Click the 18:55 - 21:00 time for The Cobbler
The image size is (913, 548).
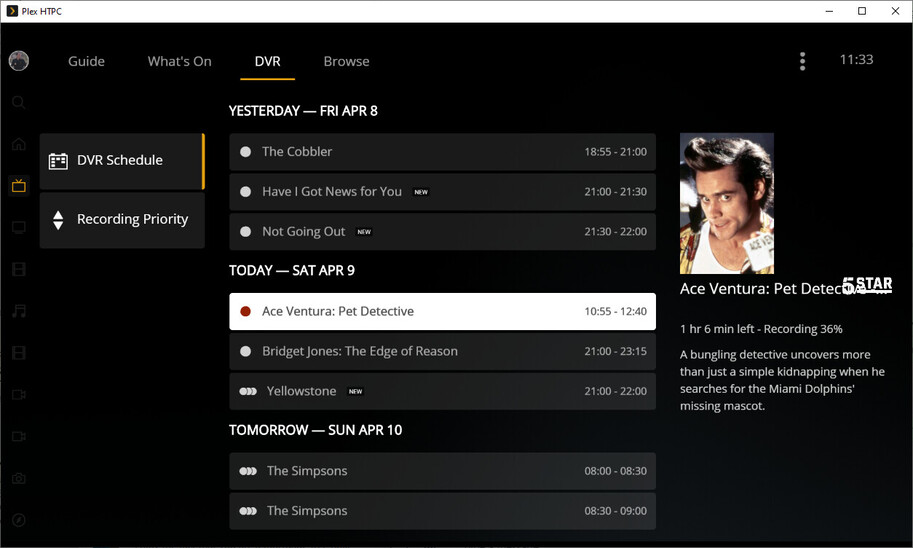click(615, 151)
